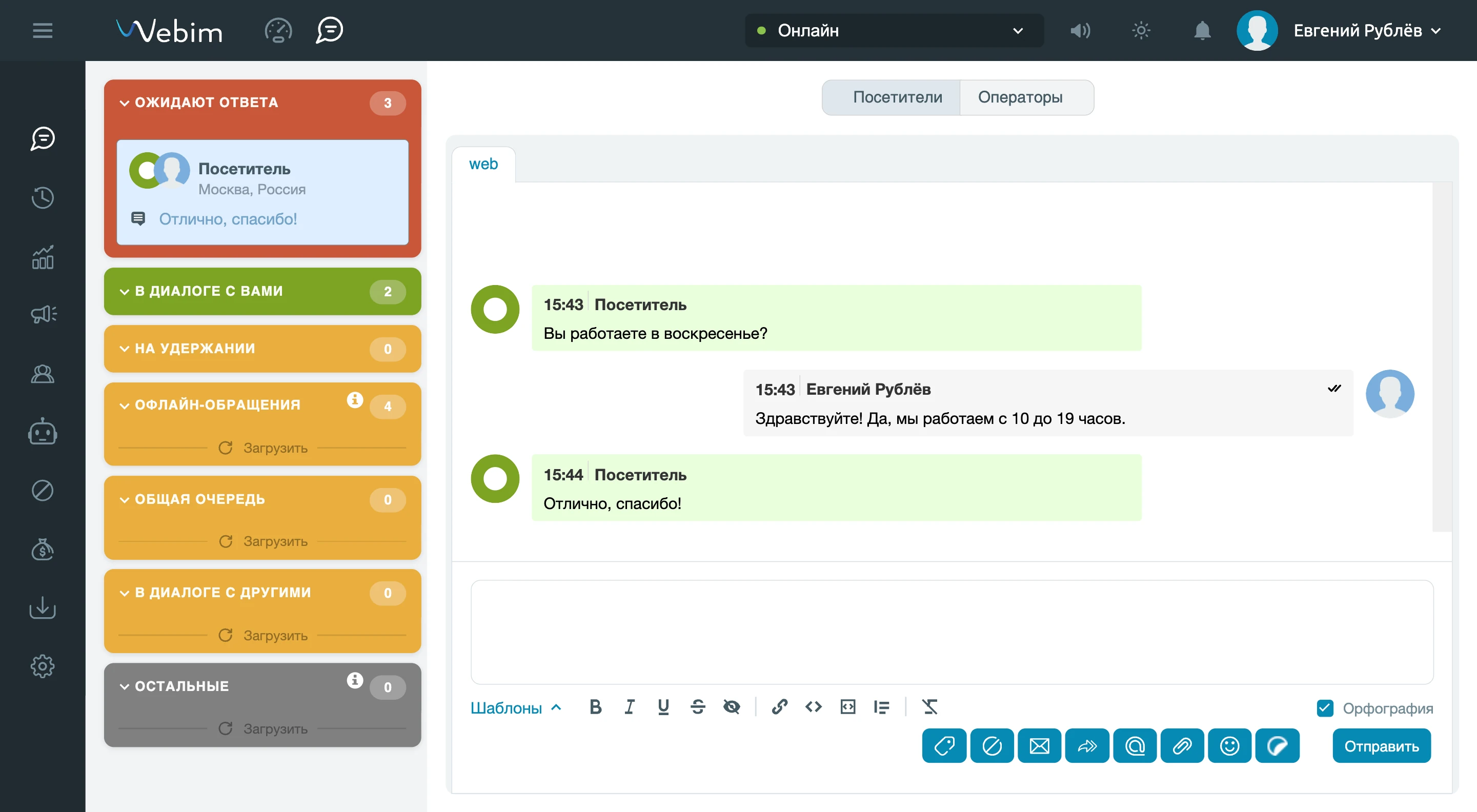This screenshot has height=812, width=1477.
Task: Click the block visitor action button
Action: click(992, 746)
